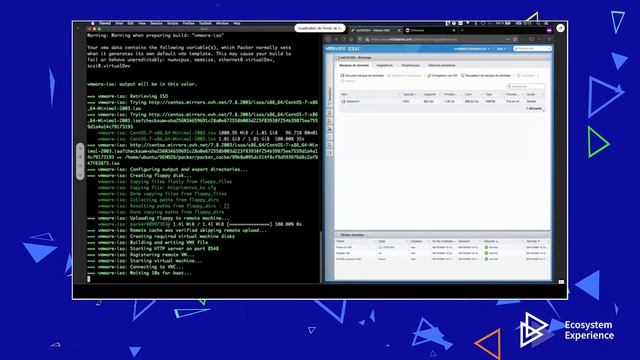The image size is (640, 360).
Task: Click Augmenter la capacité button
Action: [x=404, y=76]
